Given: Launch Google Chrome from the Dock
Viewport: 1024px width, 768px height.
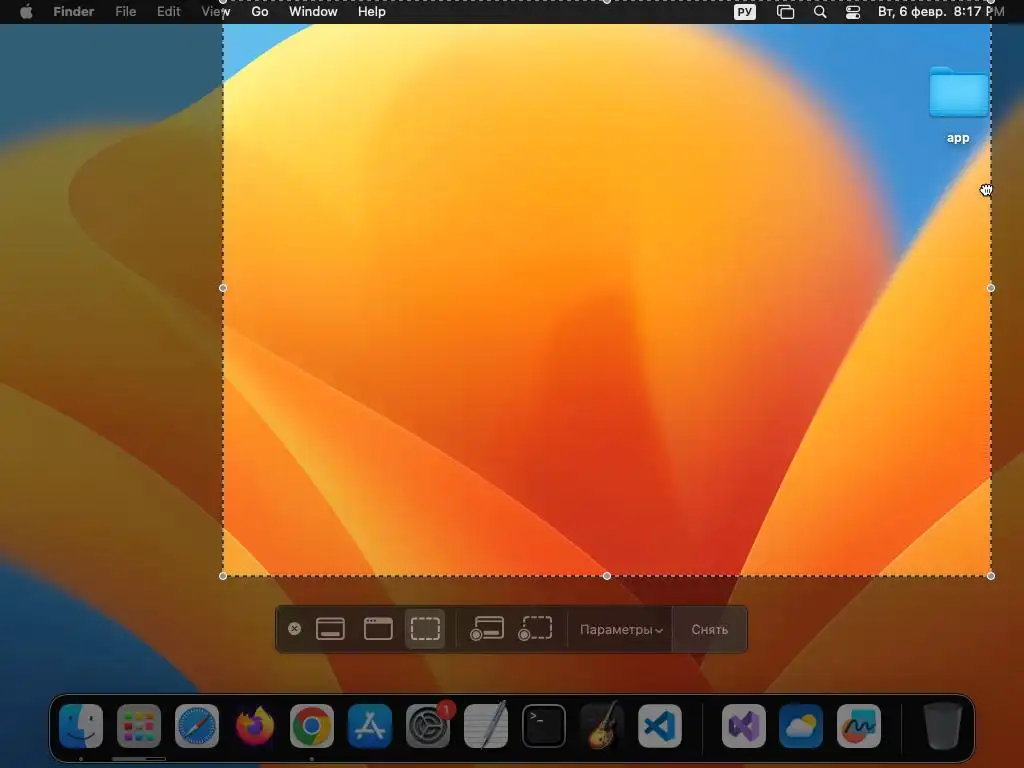Looking at the screenshot, I should pos(312,726).
